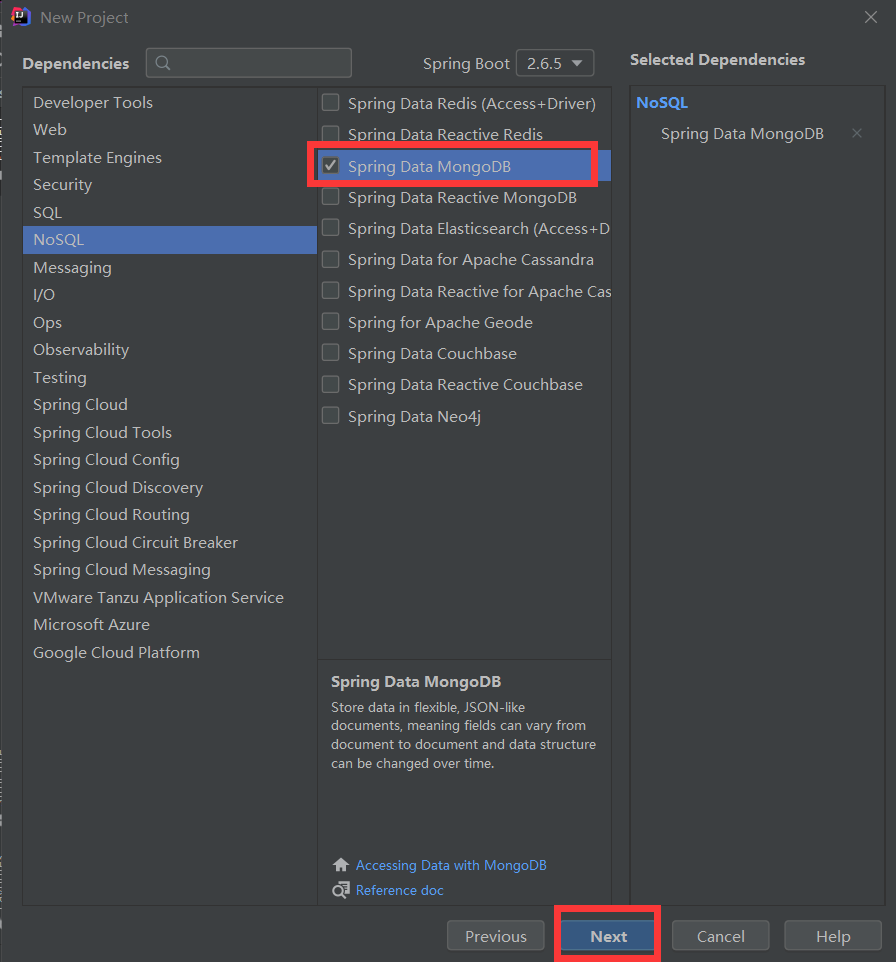Select the Microsoft Azure category

click(91, 624)
